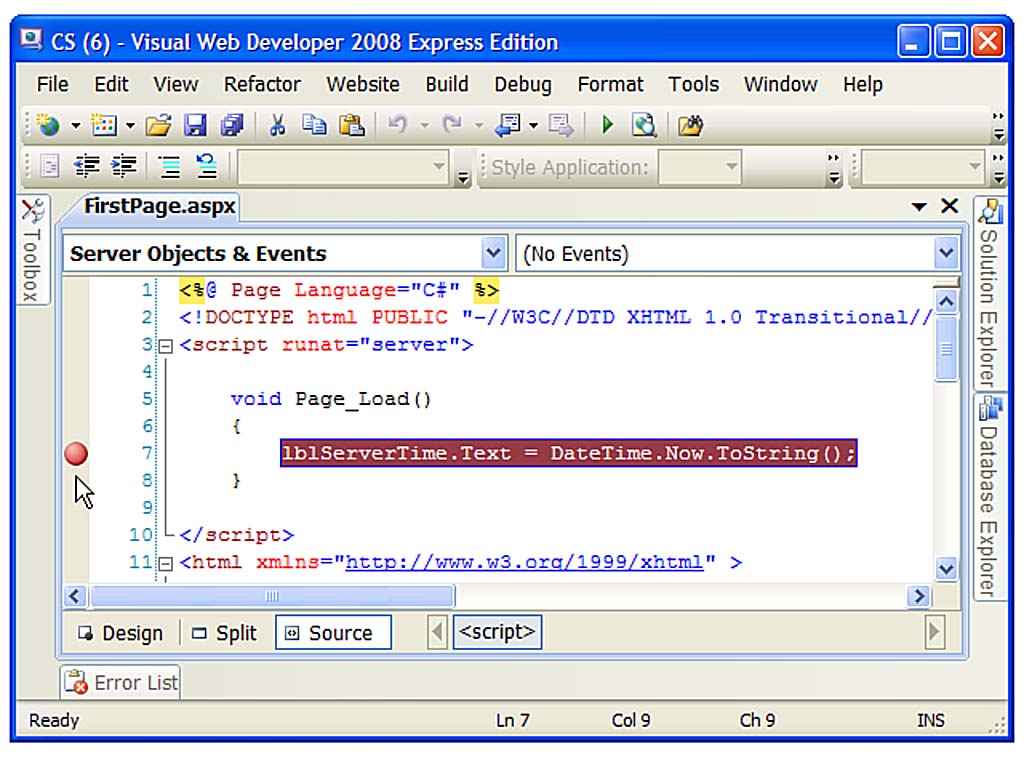Click the Cut scissors icon
Screen dimensions: 1024x757
coord(278,124)
